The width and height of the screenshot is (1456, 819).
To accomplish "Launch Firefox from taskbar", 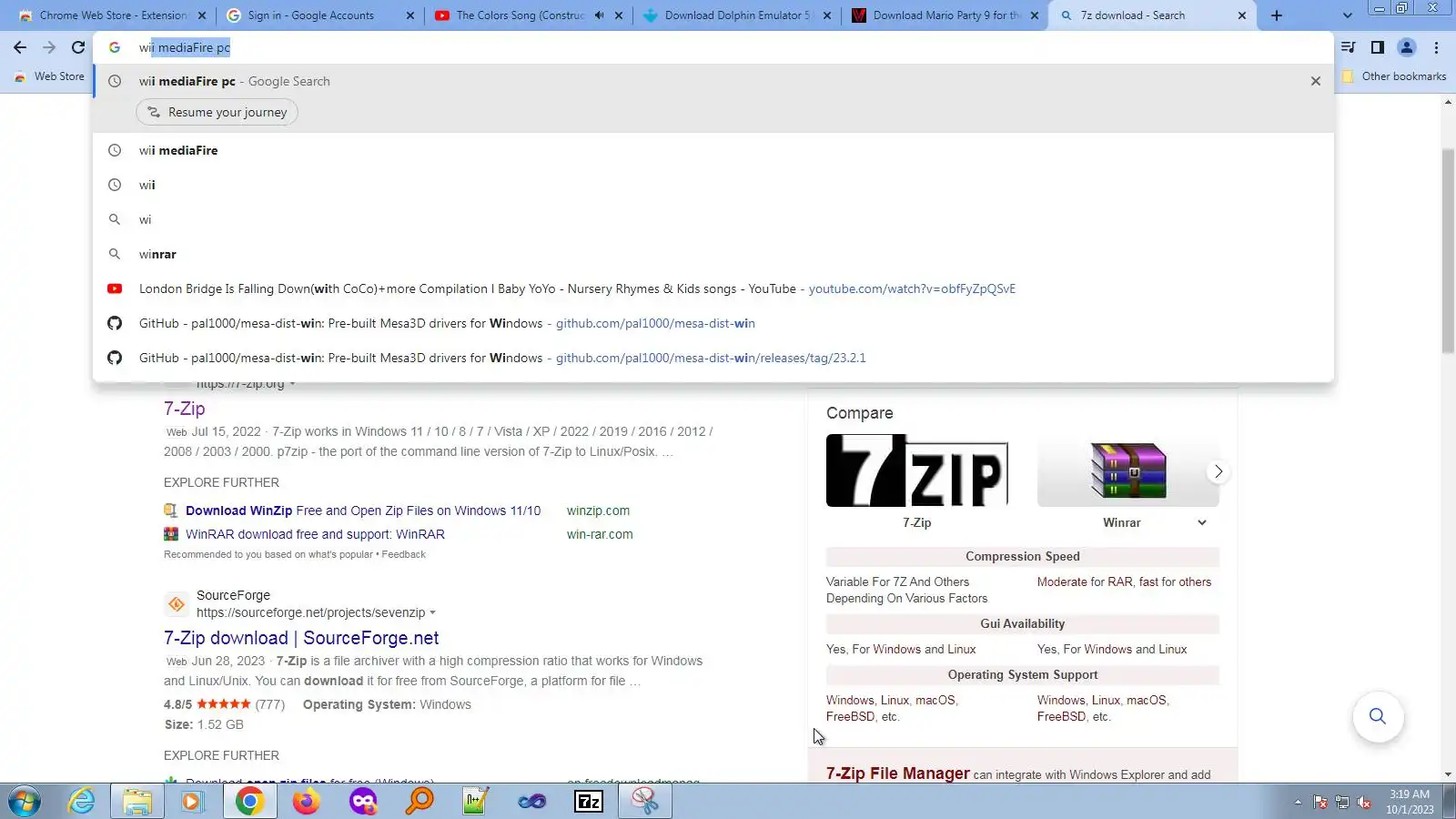I will coord(306,802).
